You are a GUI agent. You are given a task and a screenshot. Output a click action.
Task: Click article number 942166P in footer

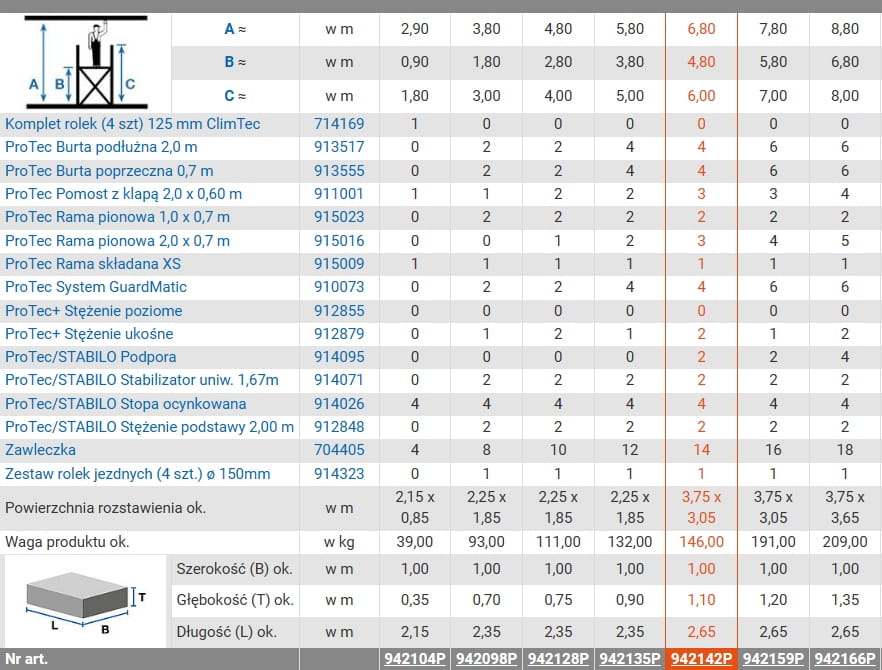coord(845,660)
